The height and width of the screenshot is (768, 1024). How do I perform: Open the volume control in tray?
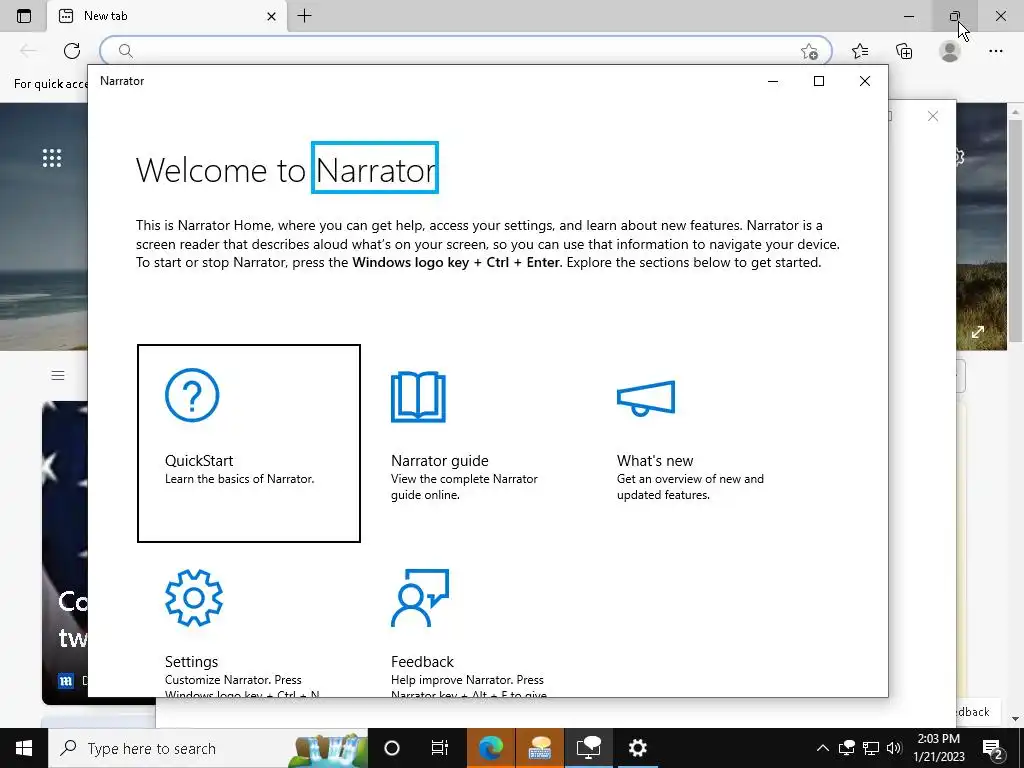894,748
